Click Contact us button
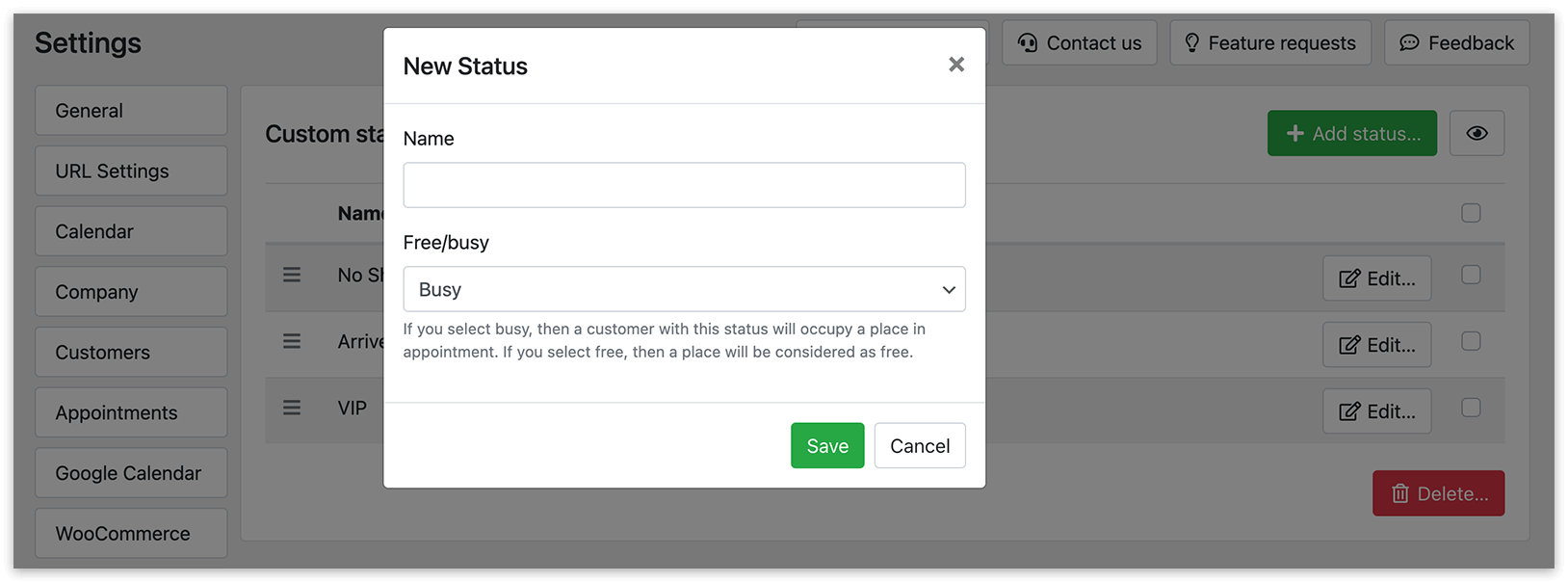 1080,43
